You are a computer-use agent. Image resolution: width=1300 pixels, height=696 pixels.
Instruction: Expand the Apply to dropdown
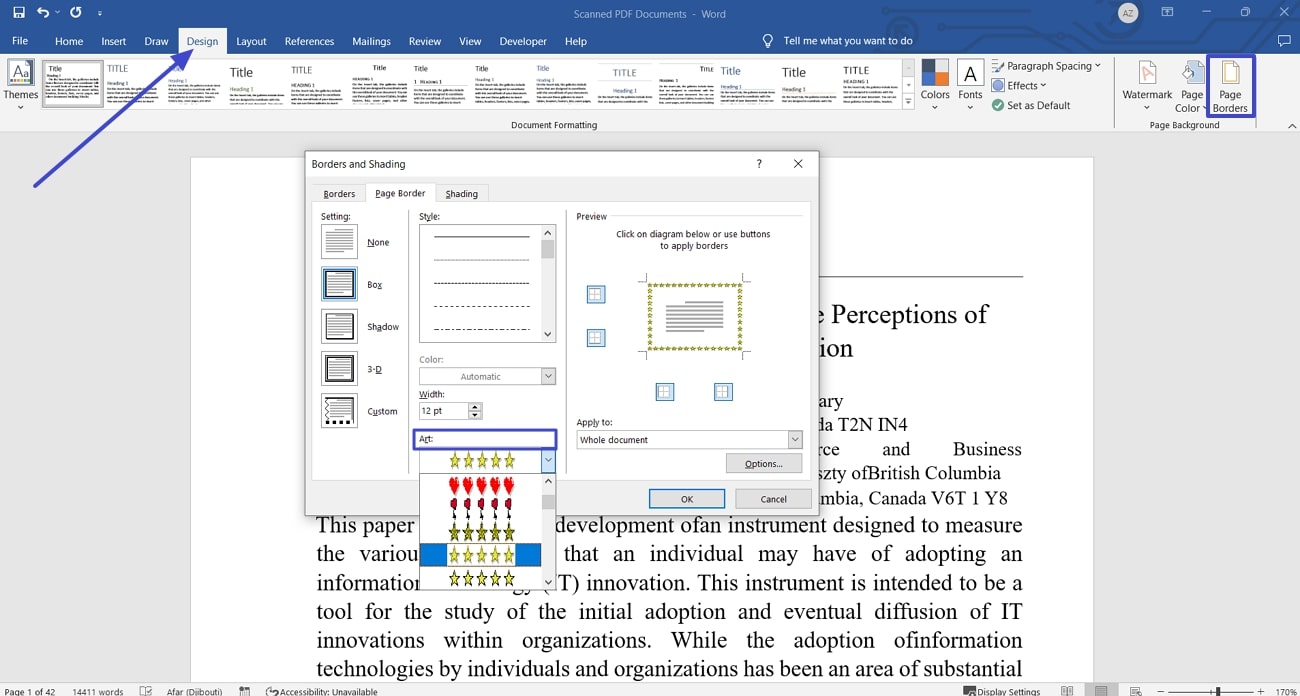coord(795,440)
